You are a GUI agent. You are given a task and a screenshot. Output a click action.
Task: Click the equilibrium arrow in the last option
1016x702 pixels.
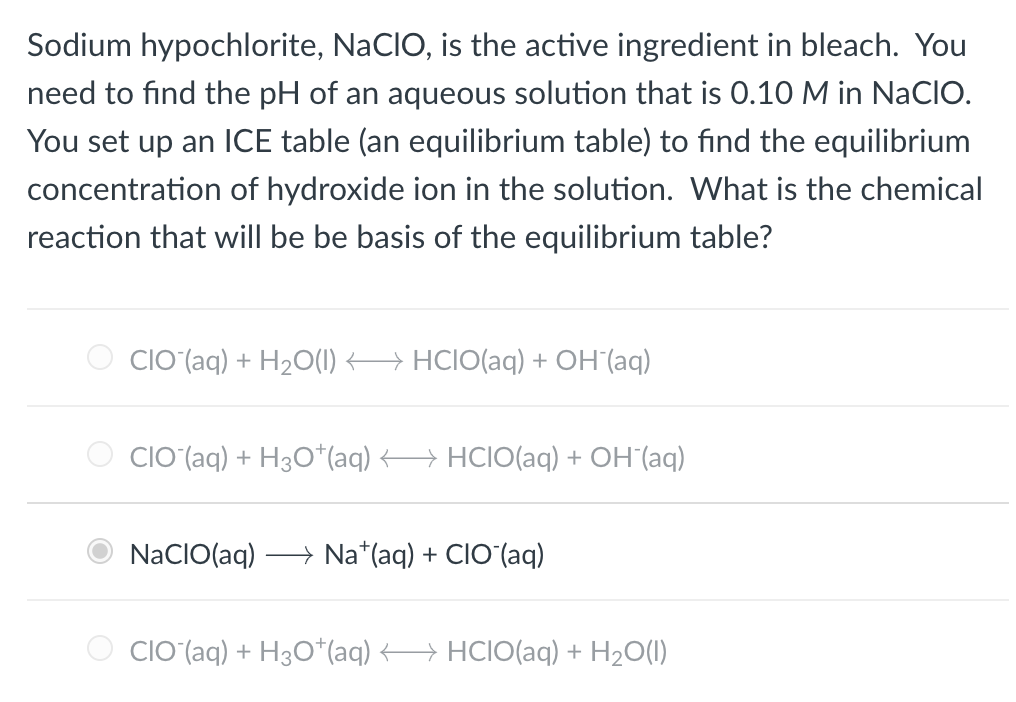[410, 651]
